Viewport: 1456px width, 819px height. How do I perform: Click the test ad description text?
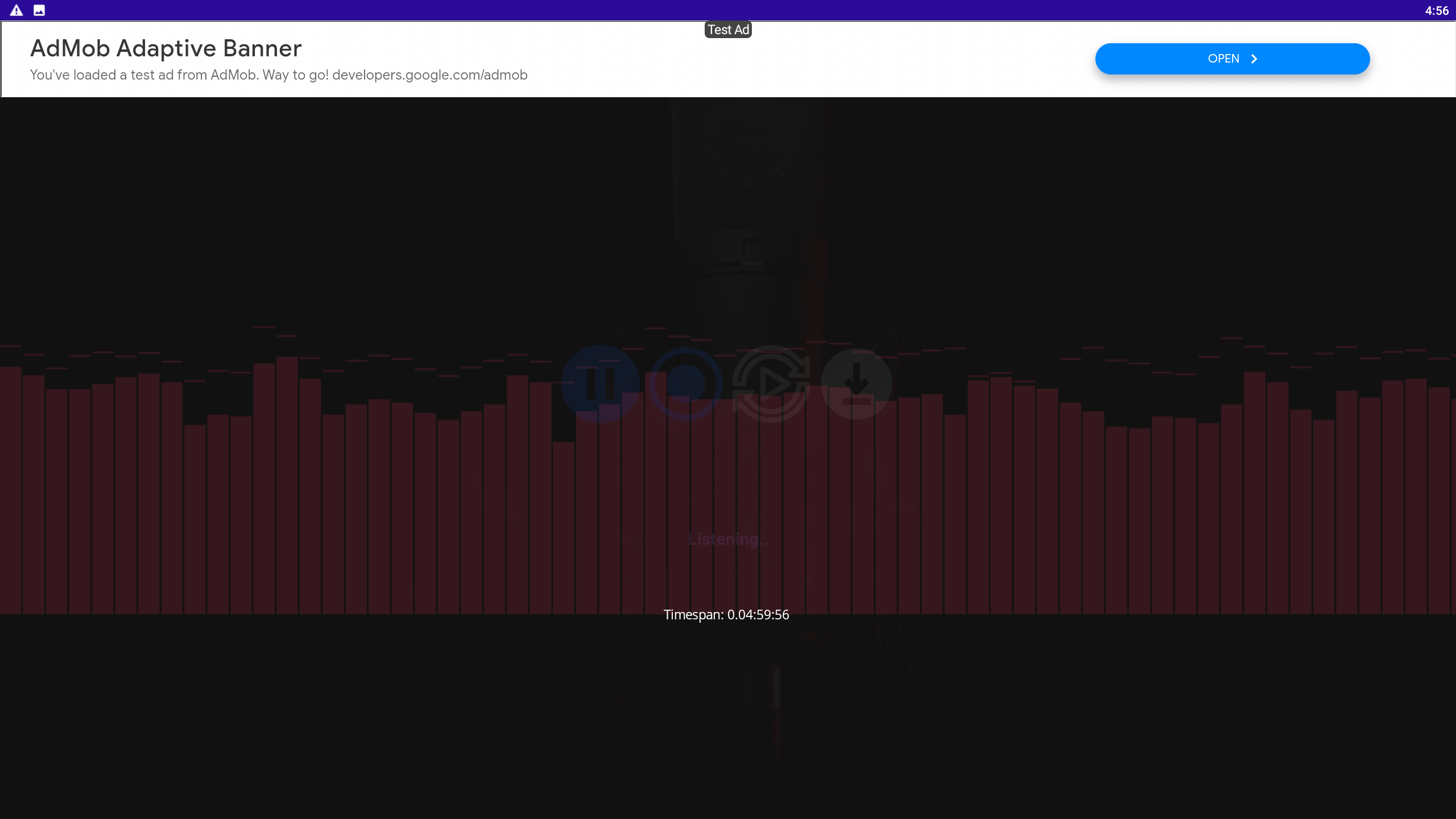coord(279,75)
